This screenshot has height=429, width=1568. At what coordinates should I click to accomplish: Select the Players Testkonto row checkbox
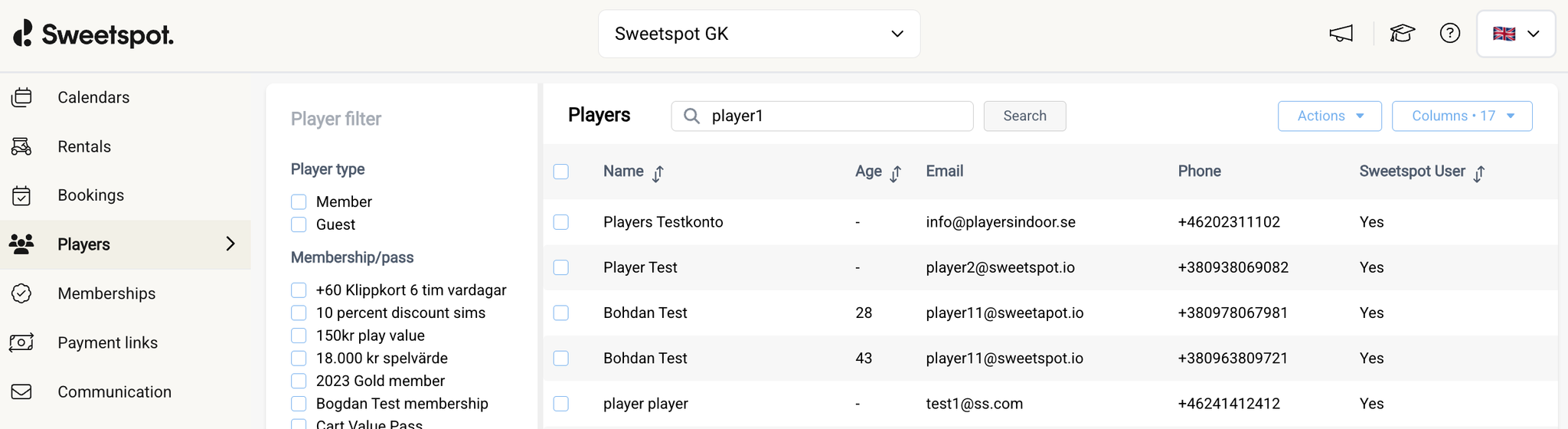[561, 222]
